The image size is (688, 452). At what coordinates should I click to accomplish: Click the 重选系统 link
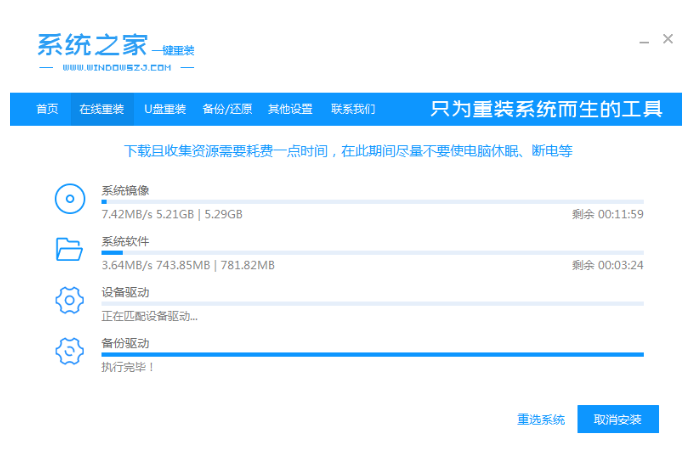pyautogui.click(x=541, y=420)
